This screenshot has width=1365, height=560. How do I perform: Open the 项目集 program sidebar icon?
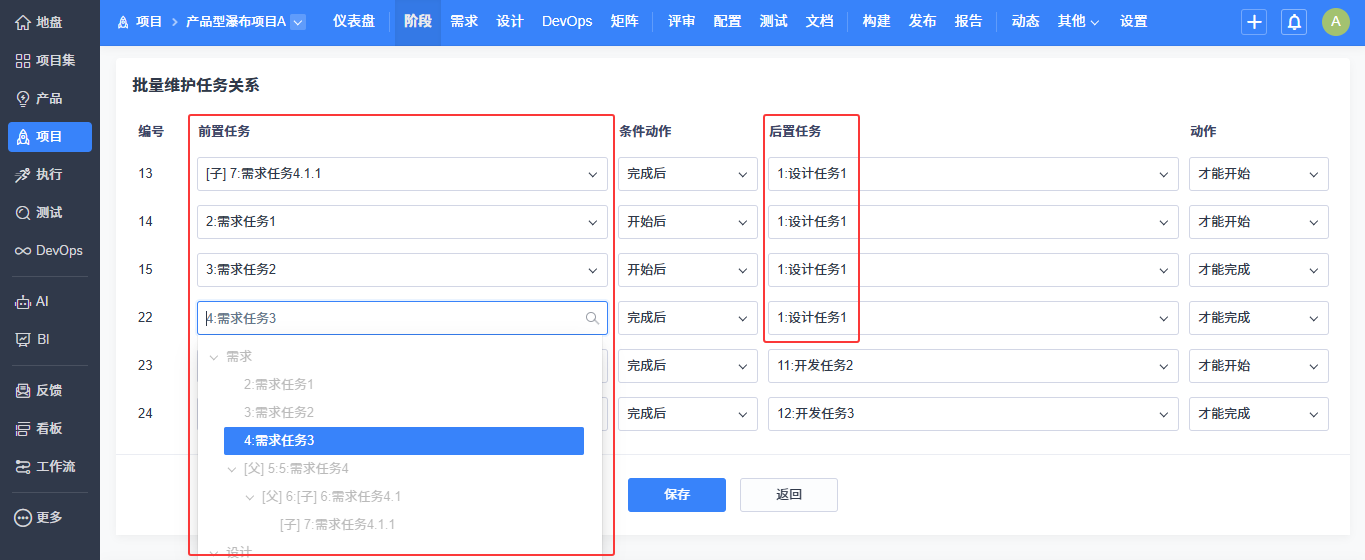point(23,60)
